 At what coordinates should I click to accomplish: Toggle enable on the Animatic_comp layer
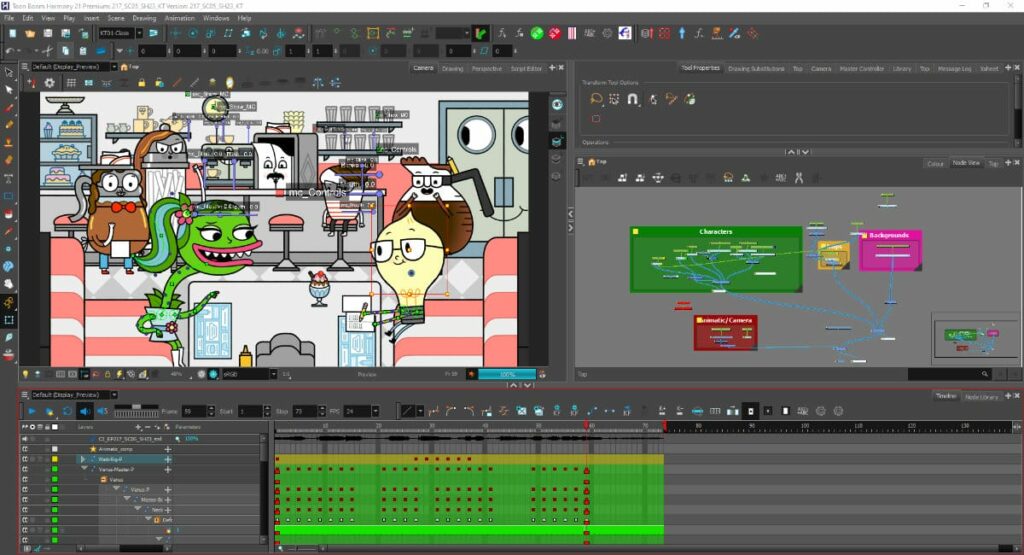25,449
